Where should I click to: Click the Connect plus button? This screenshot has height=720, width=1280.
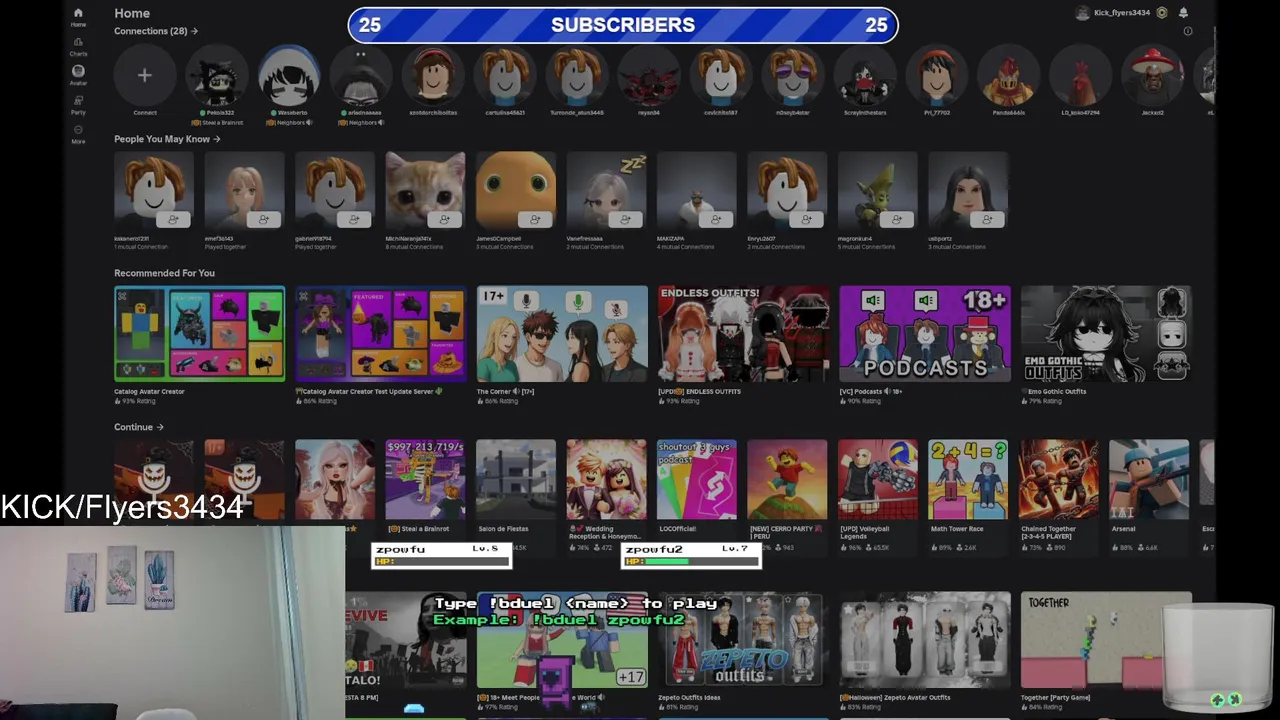(x=145, y=75)
